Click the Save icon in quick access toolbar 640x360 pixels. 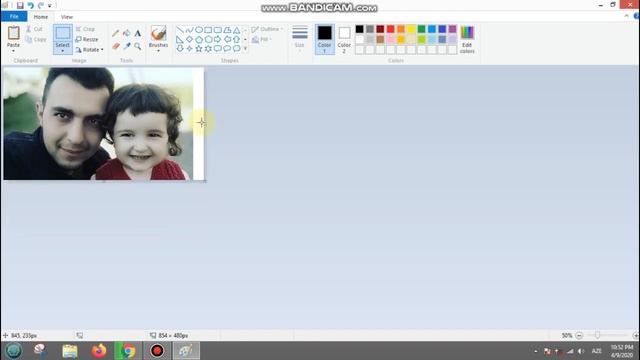click(20, 5)
